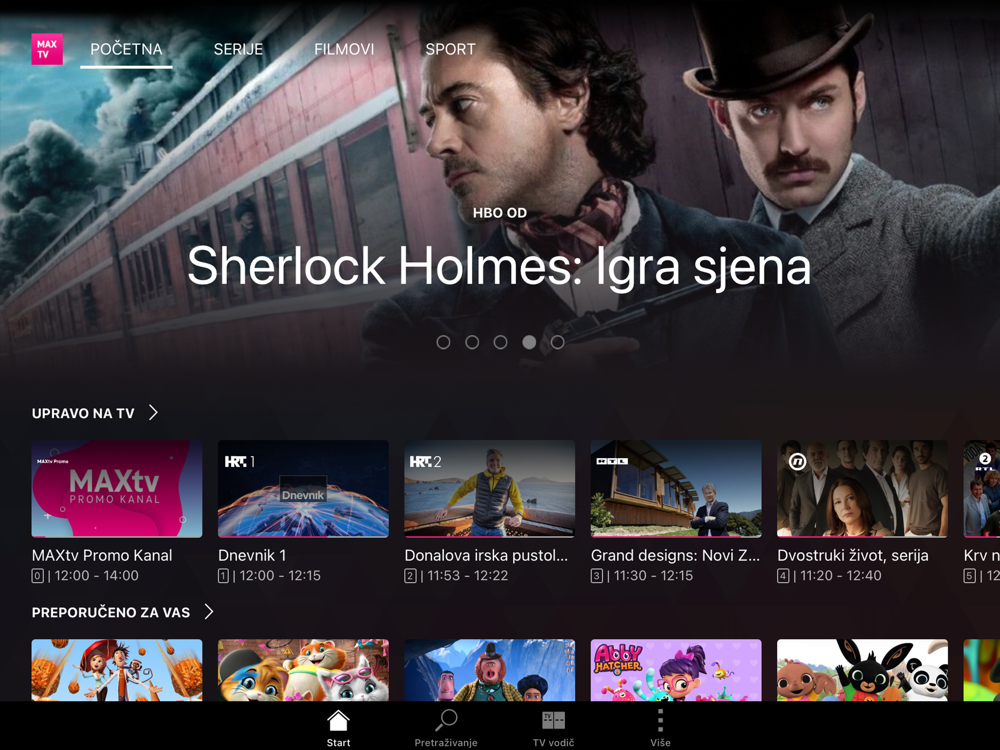The height and width of the screenshot is (750, 1000).
Task: Switch to the Serije tab
Action: 238,49
